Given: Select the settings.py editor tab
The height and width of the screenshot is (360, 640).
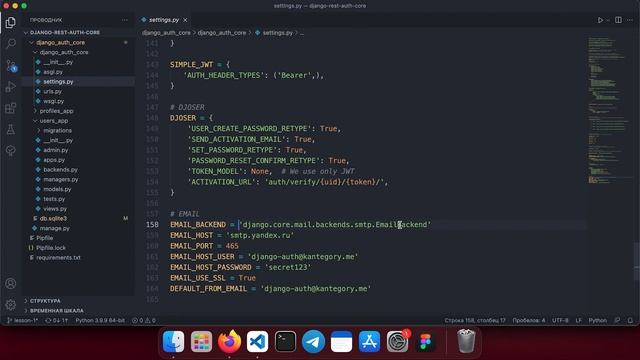Looking at the screenshot, I should coord(164,20).
